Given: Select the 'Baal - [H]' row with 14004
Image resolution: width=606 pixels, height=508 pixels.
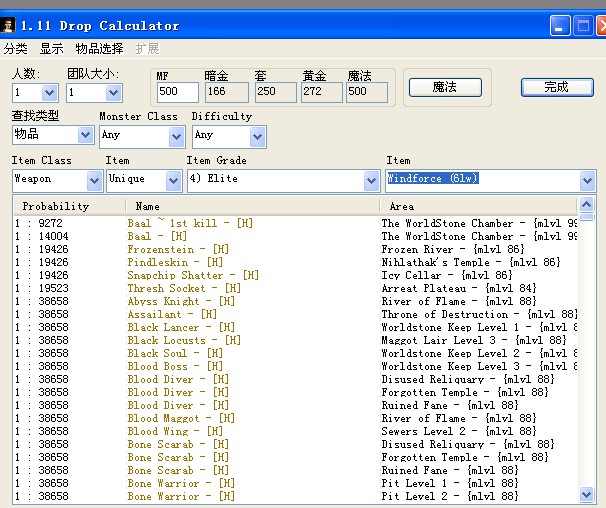Looking at the screenshot, I should pyautogui.click(x=296, y=236).
